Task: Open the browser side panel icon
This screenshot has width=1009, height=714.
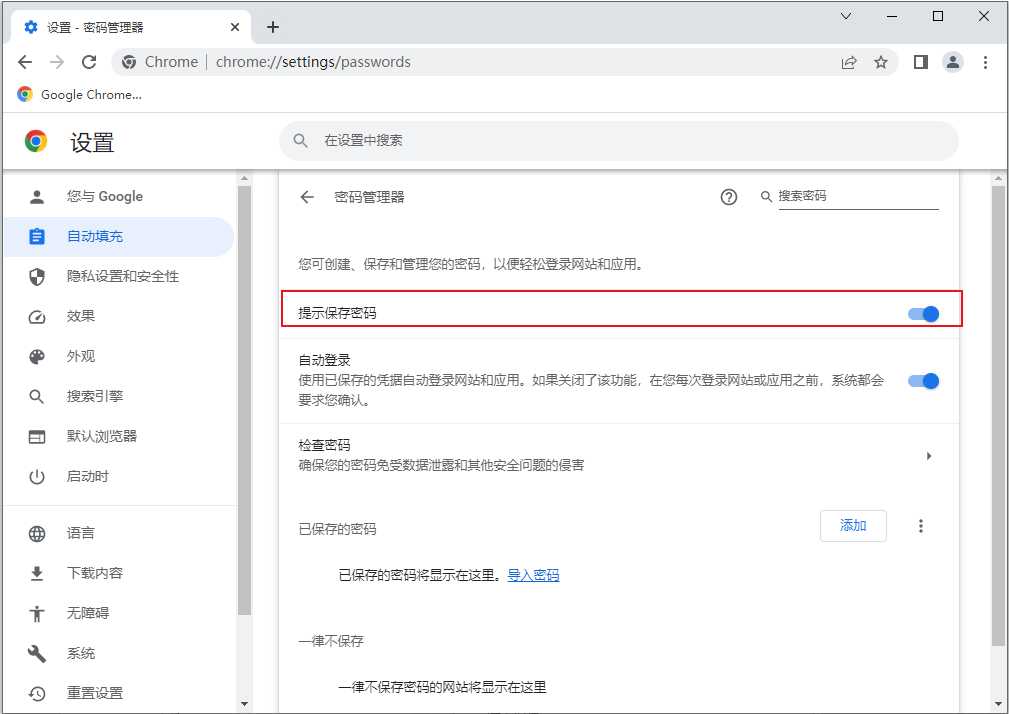Action: pos(921,62)
